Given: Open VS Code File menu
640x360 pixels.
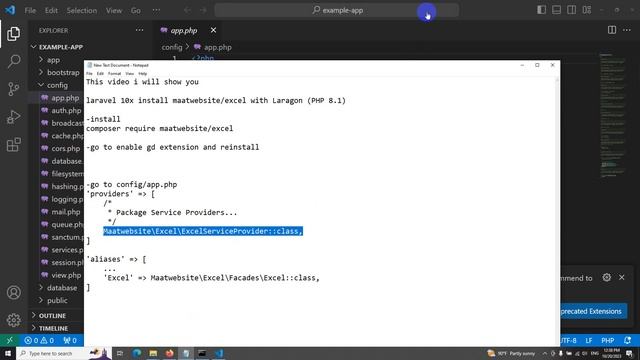Looking at the screenshot, I should click(30, 10).
